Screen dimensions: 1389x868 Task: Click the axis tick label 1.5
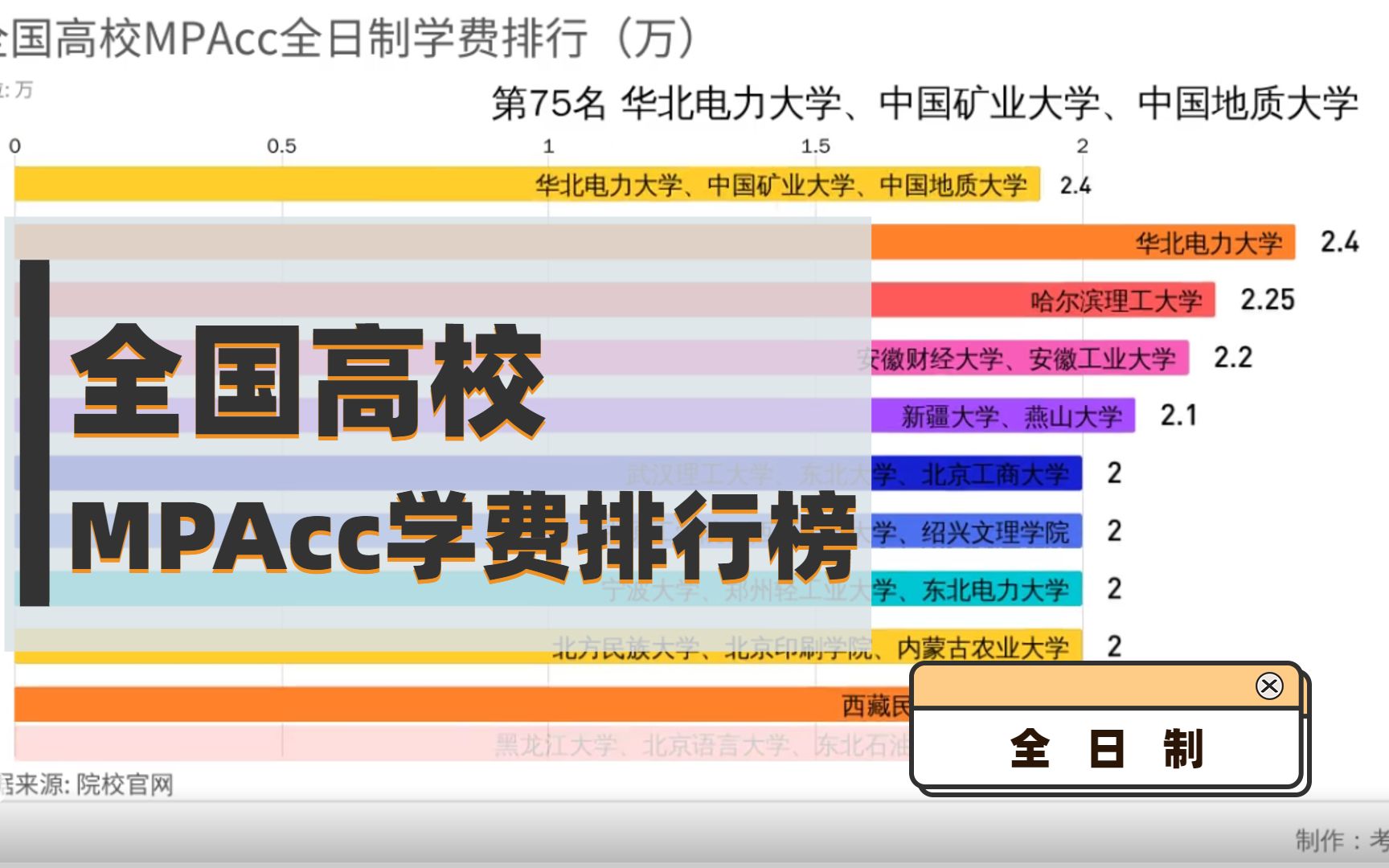(815, 146)
